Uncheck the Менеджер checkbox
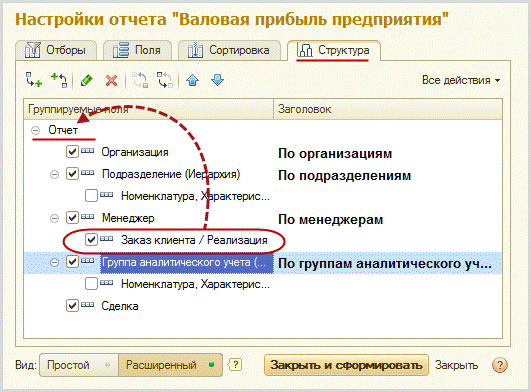The width and height of the screenshot is (531, 392). point(72,217)
